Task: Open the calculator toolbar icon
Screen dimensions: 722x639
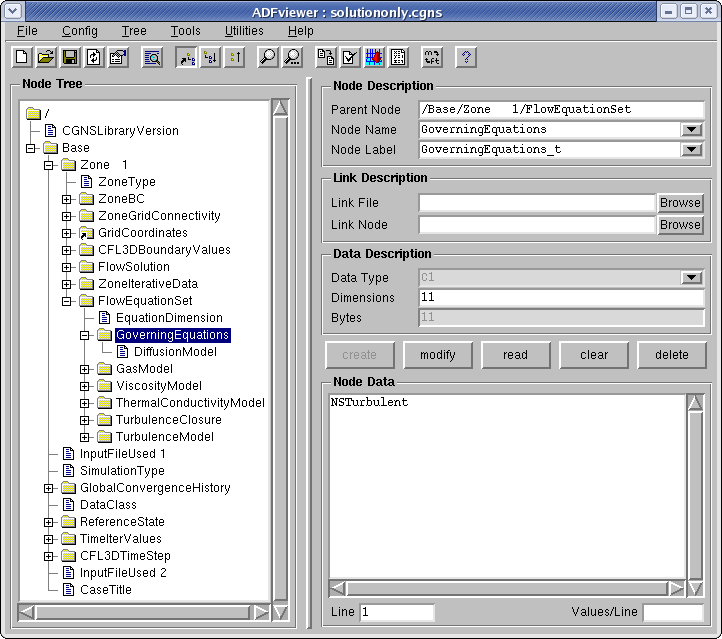Action: pos(398,57)
